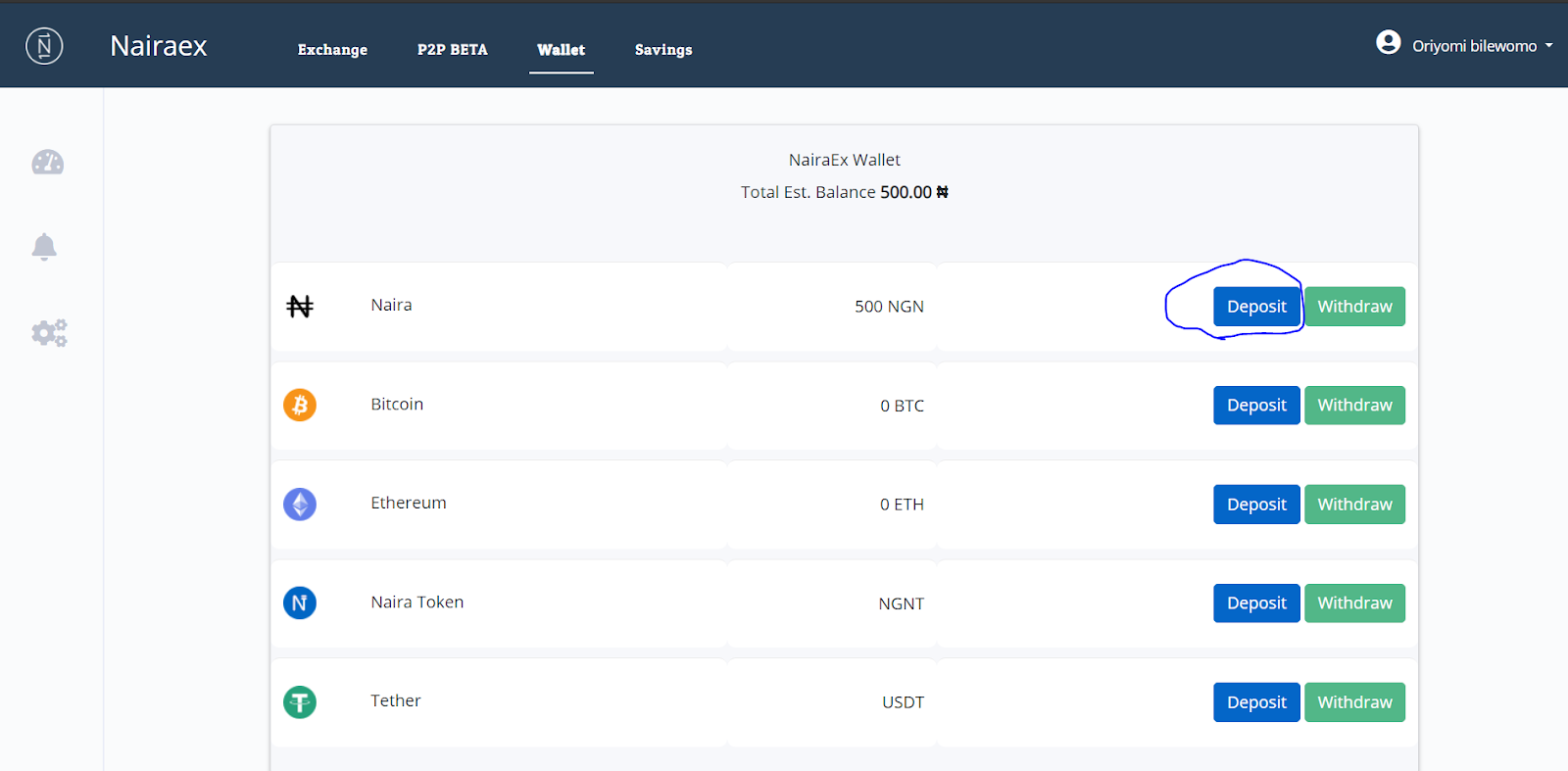Click the Ethereum wallet name
This screenshot has width=1568, height=771.
click(409, 503)
